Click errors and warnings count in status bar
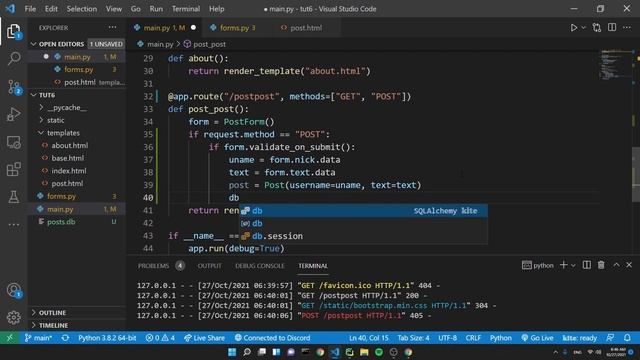The width and height of the screenshot is (640, 360). pyautogui.click(x=160, y=338)
